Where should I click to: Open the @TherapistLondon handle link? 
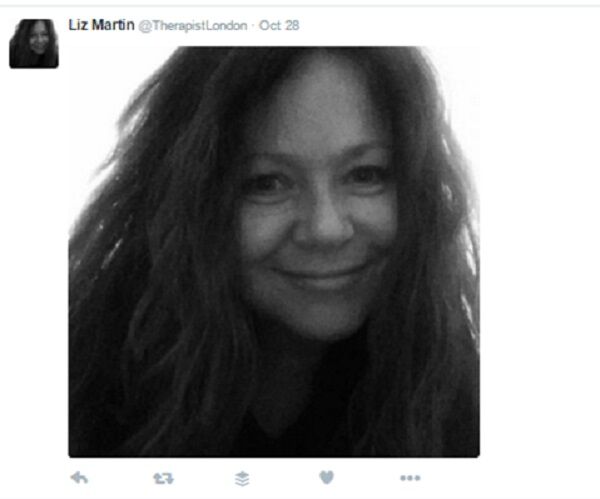pyautogui.click(x=192, y=26)
